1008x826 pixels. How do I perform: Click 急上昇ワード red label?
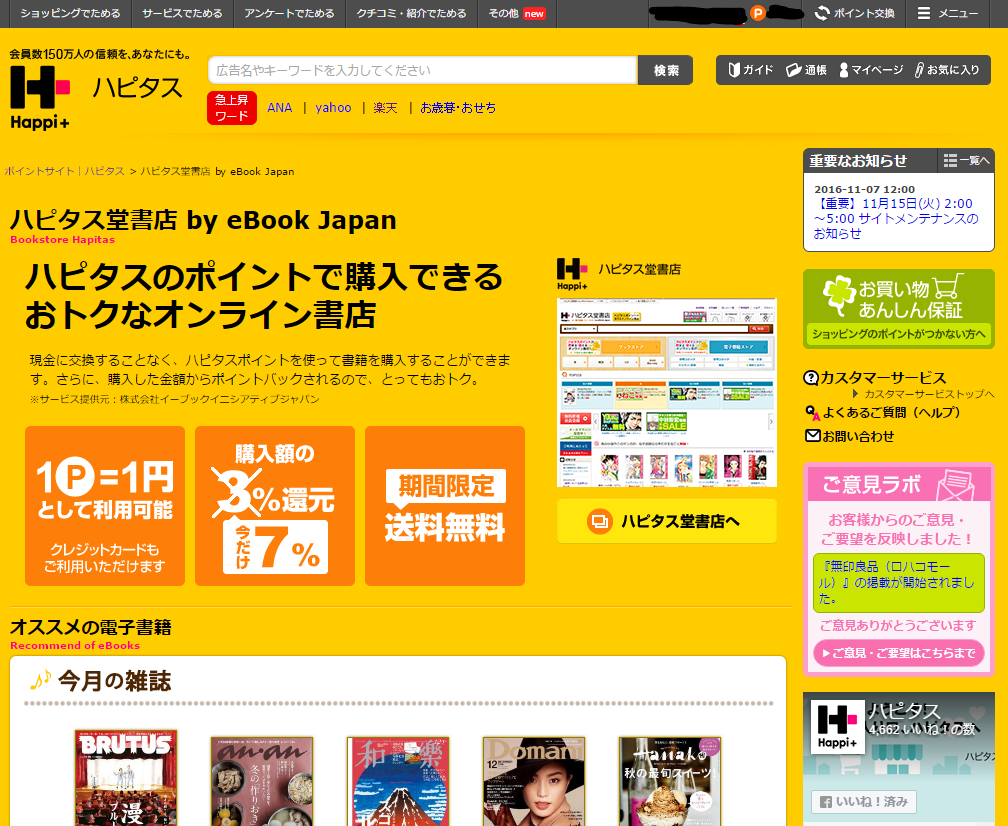[231, 108]
